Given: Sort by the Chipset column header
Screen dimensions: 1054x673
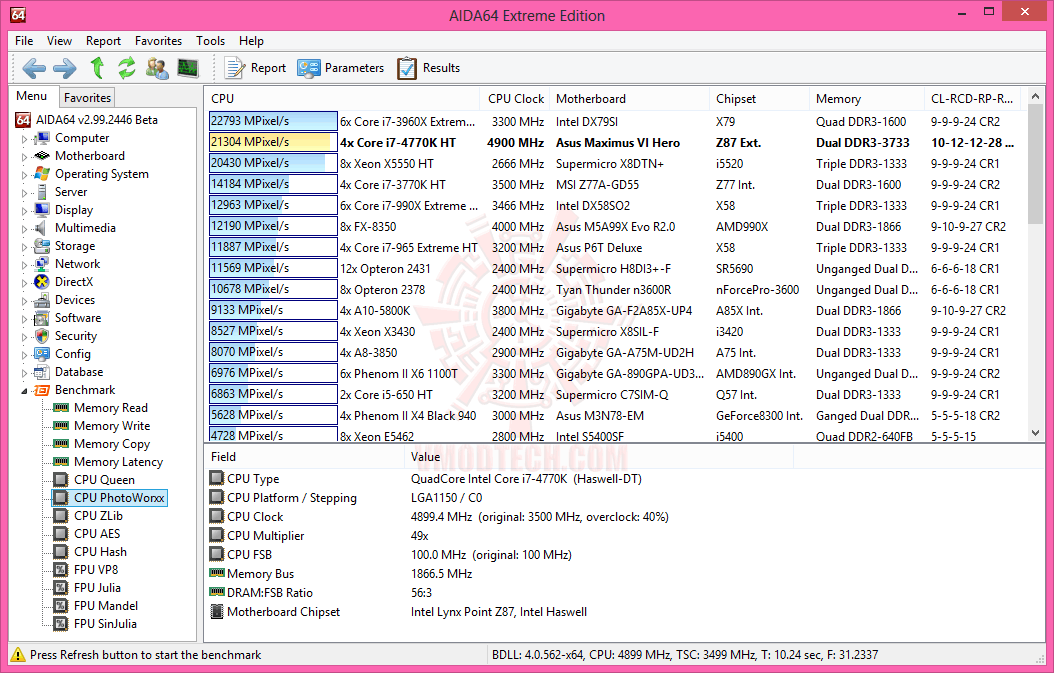Looking at the screenshot, I should pos(759,98).
